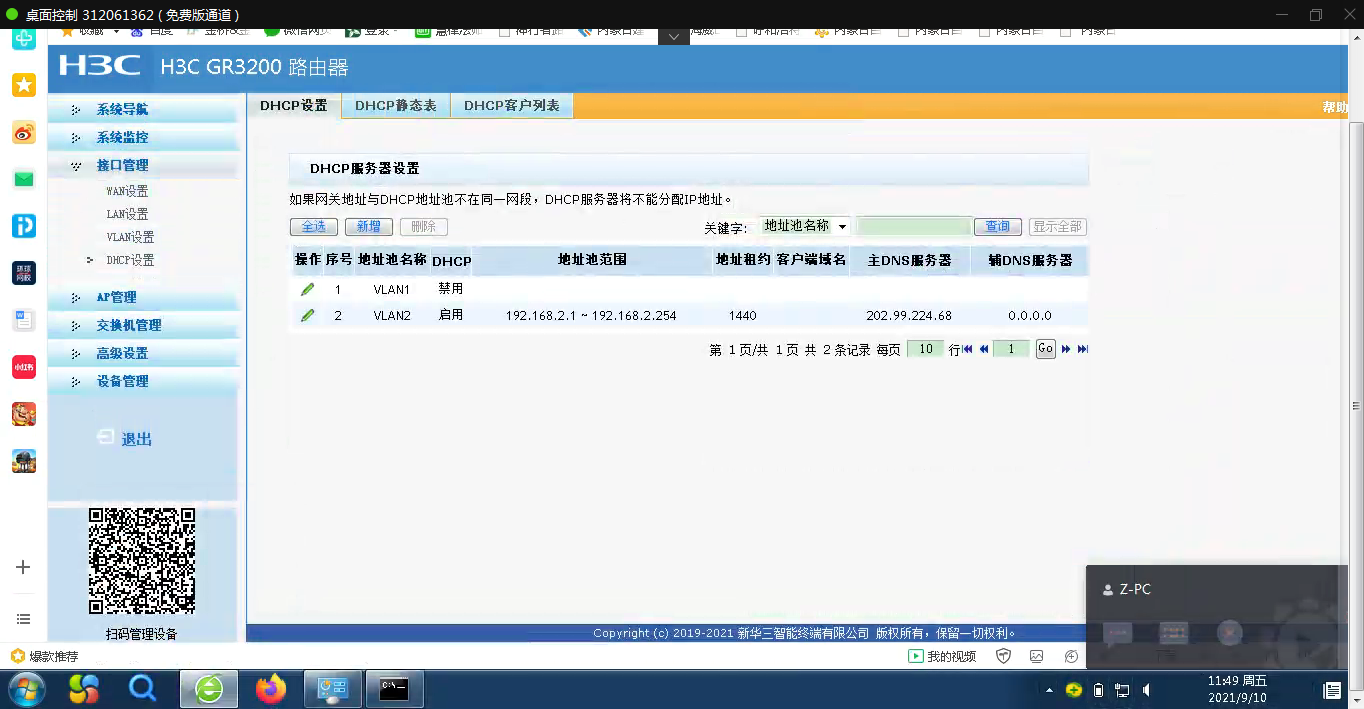Switch to the DHCP客户列表 tab
This screenshot has height=709, width=1364.
click(x=511, y=105)
